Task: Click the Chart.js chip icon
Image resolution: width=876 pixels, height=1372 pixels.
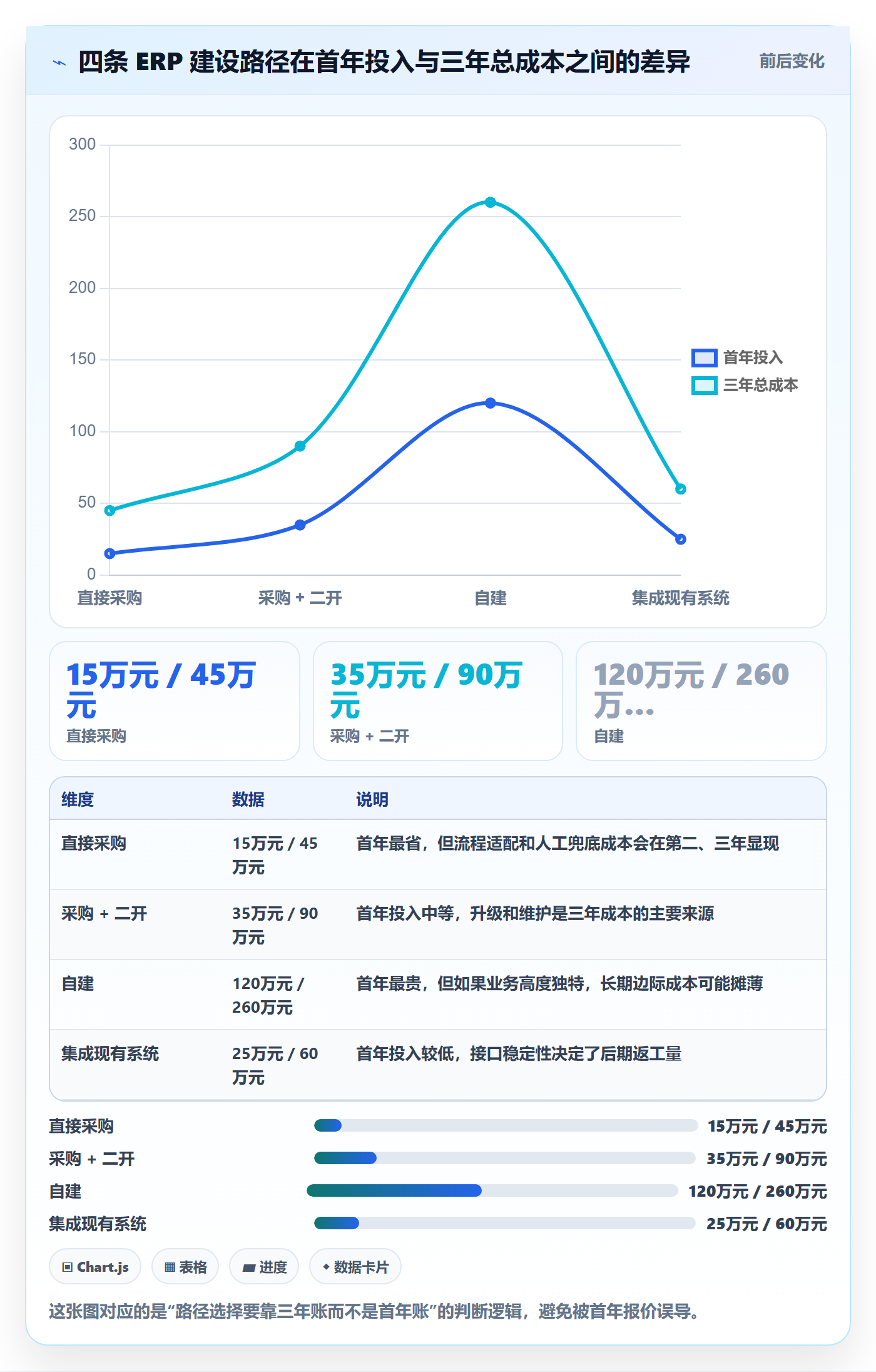Action: tap(68, 1267)
